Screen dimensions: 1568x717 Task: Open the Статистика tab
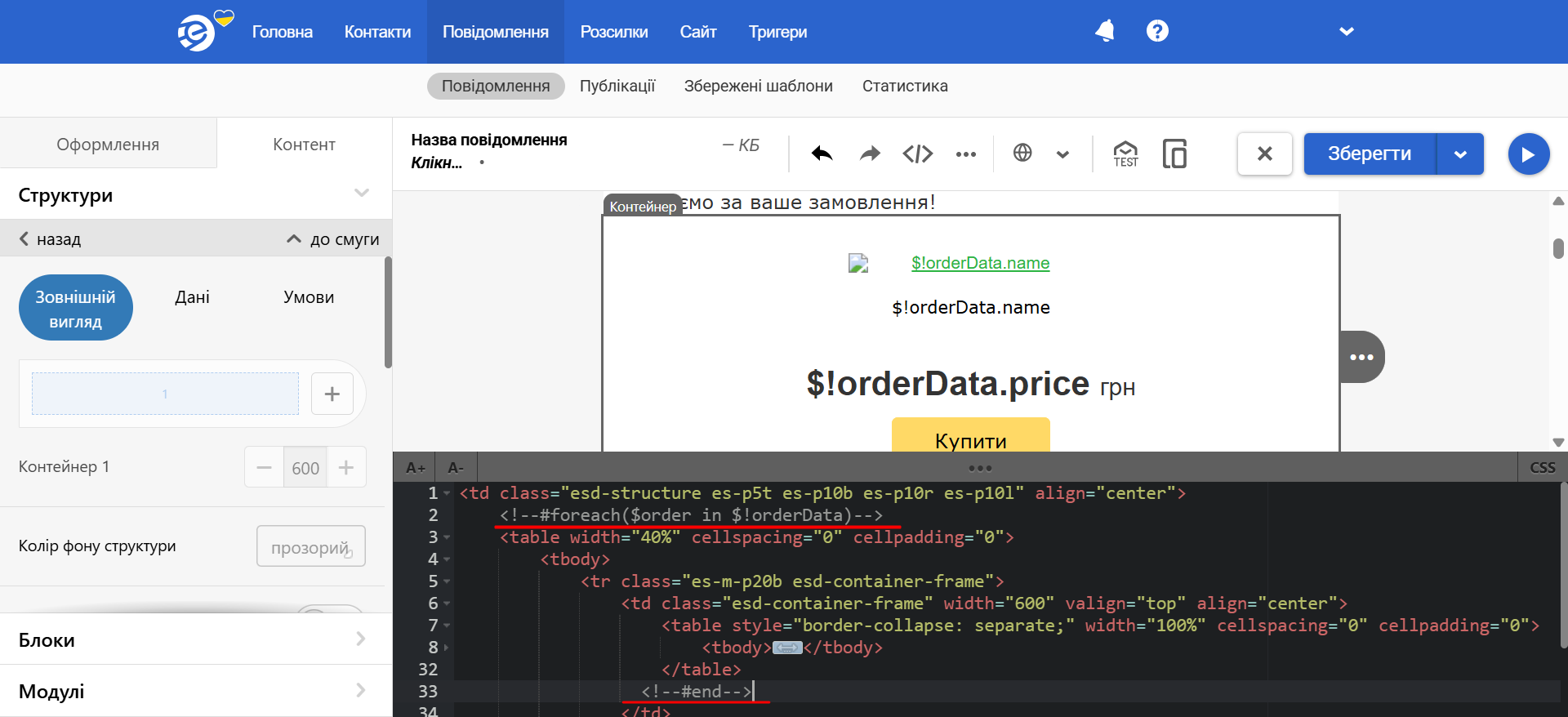pyautogui.click(x=905, y=86)
